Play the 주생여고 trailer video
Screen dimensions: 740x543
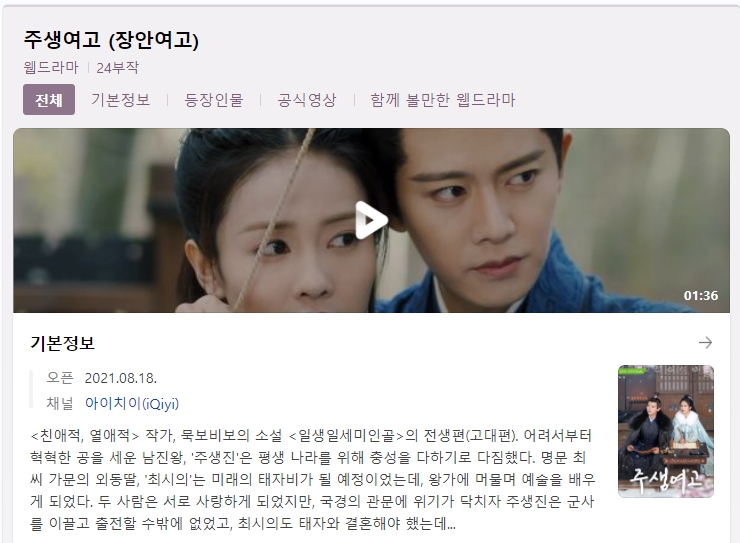pos(371,220)
